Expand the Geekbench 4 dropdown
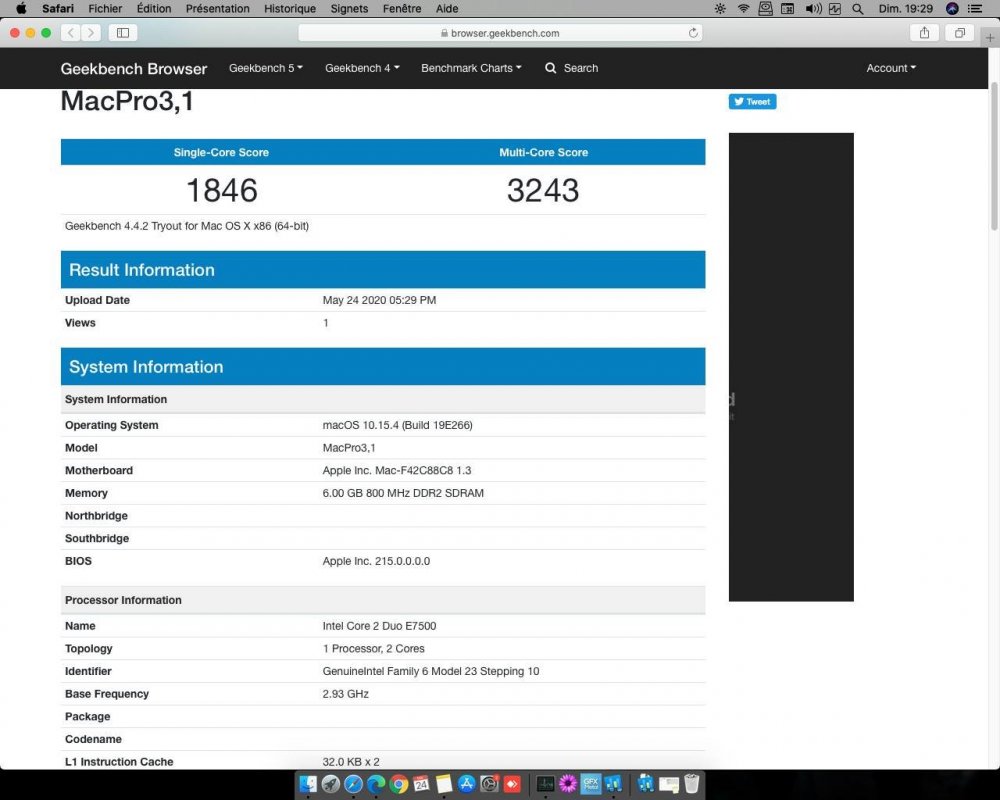Image resolution: width=1000 pixels, height=800 pixels. coord(362,68)
